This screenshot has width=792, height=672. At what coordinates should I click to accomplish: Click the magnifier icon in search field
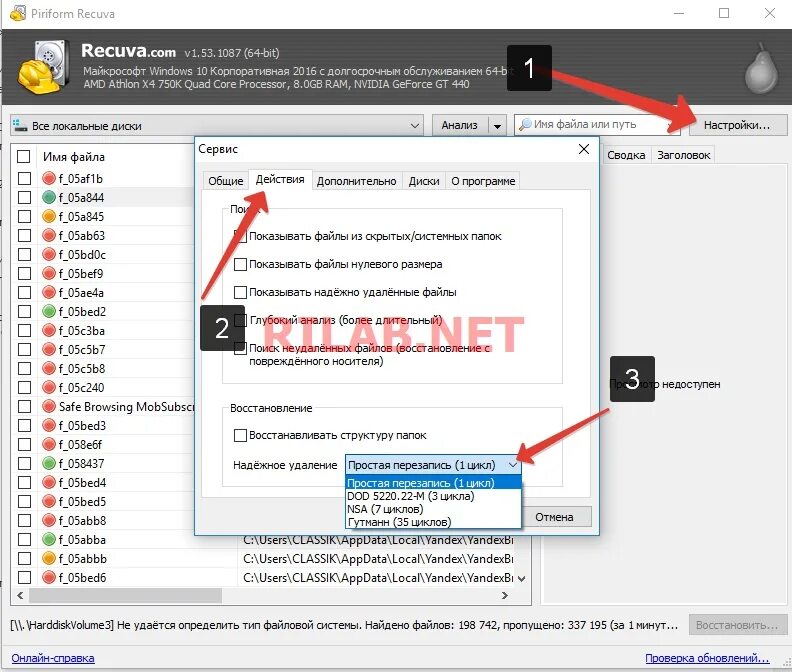pos(525,124)
